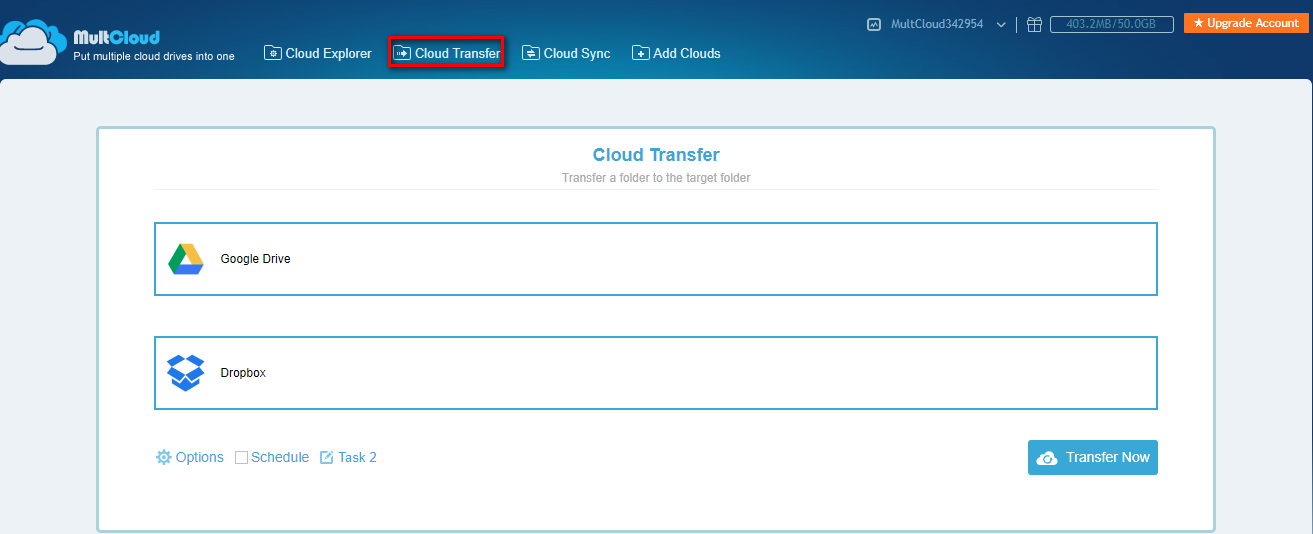Viewport: 1313px width, 534px height.
Task: Switch to the Cloud Transfer tab
Action: (x=446, y=53)
